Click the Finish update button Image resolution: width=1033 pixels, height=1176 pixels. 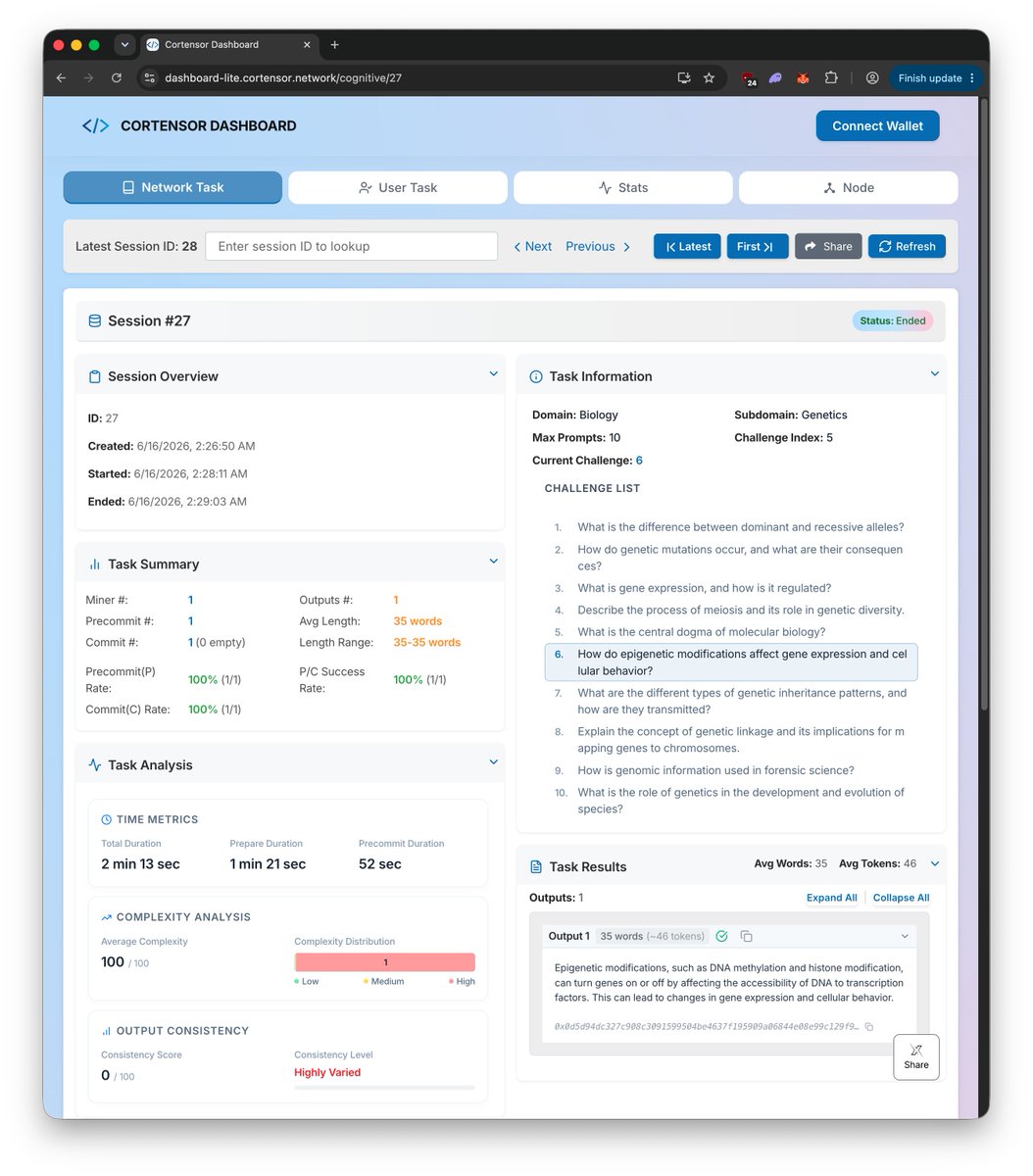coord(937,78)
